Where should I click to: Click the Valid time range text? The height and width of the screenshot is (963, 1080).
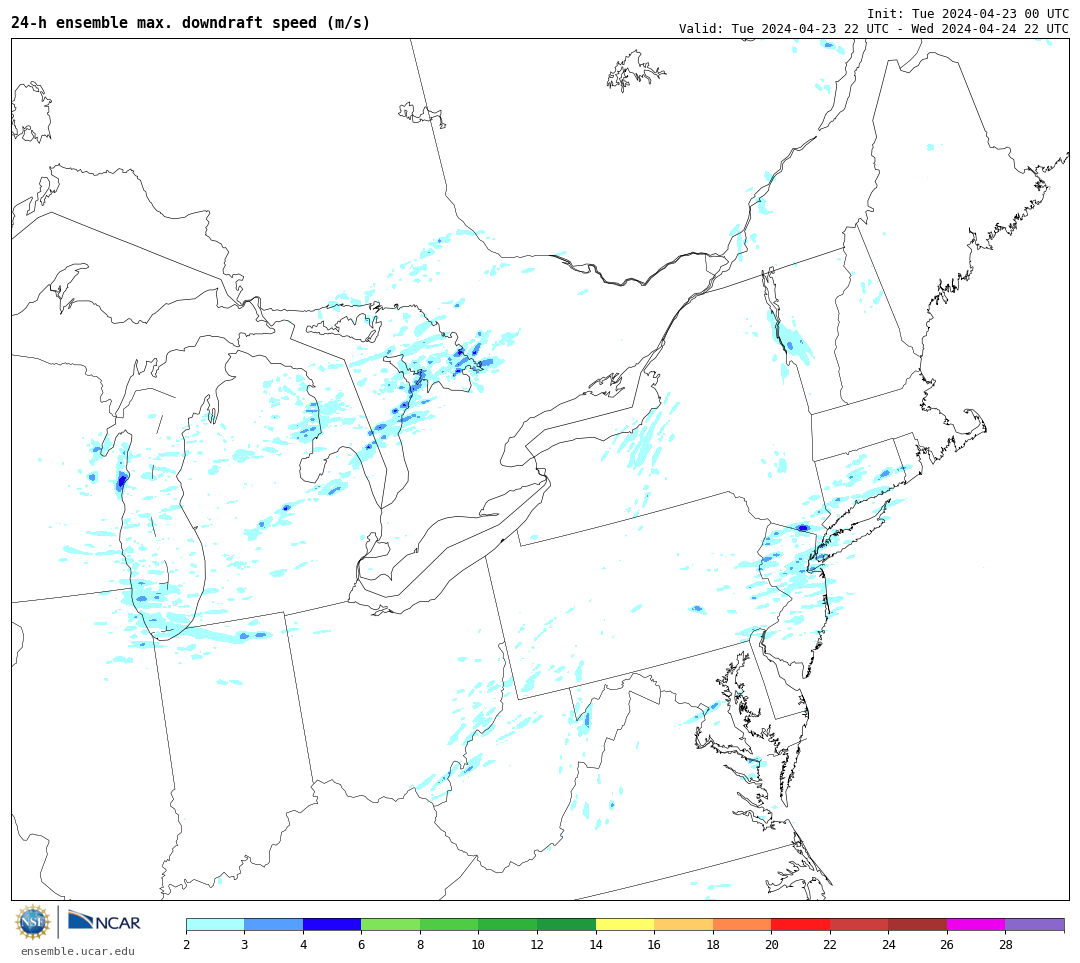(874, 29)
